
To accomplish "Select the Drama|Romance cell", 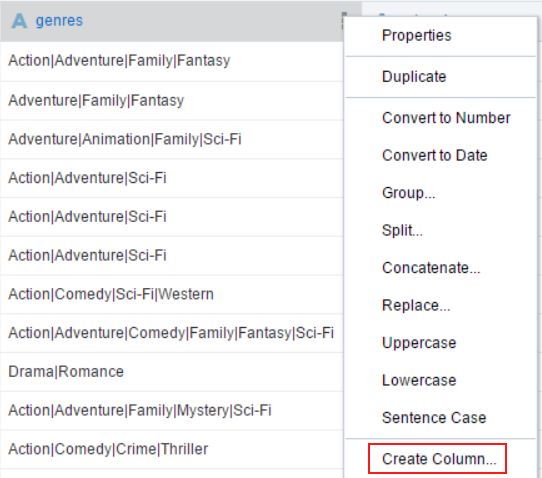I will 171,372.
